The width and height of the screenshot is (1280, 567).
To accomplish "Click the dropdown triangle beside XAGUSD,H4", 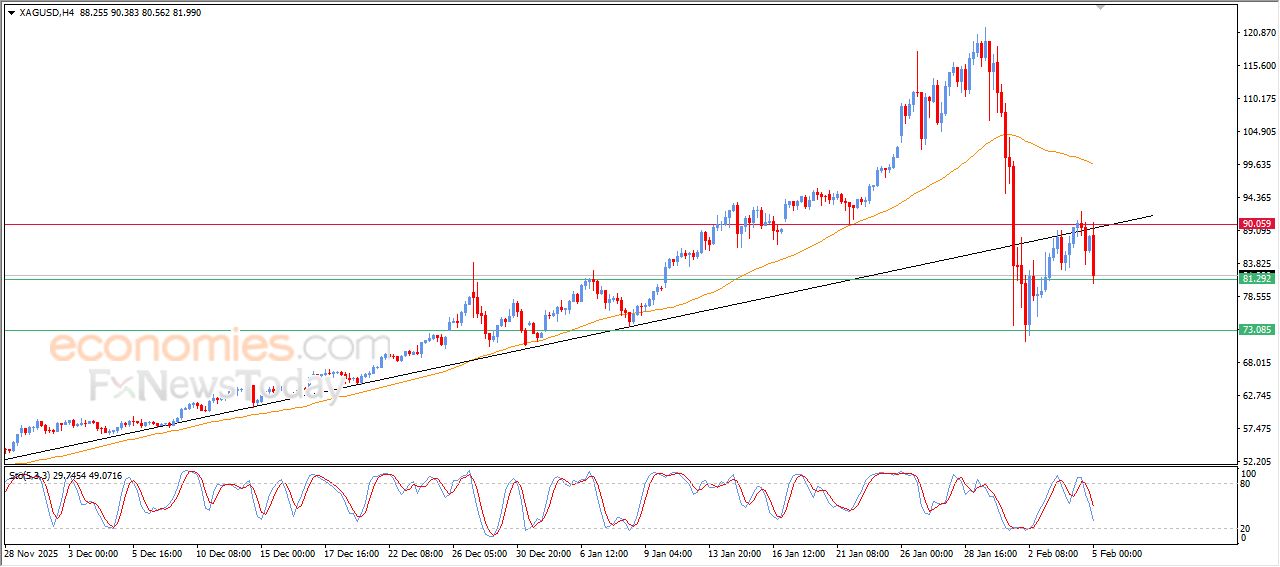I will pyautogui.click(x=11, y=13).
